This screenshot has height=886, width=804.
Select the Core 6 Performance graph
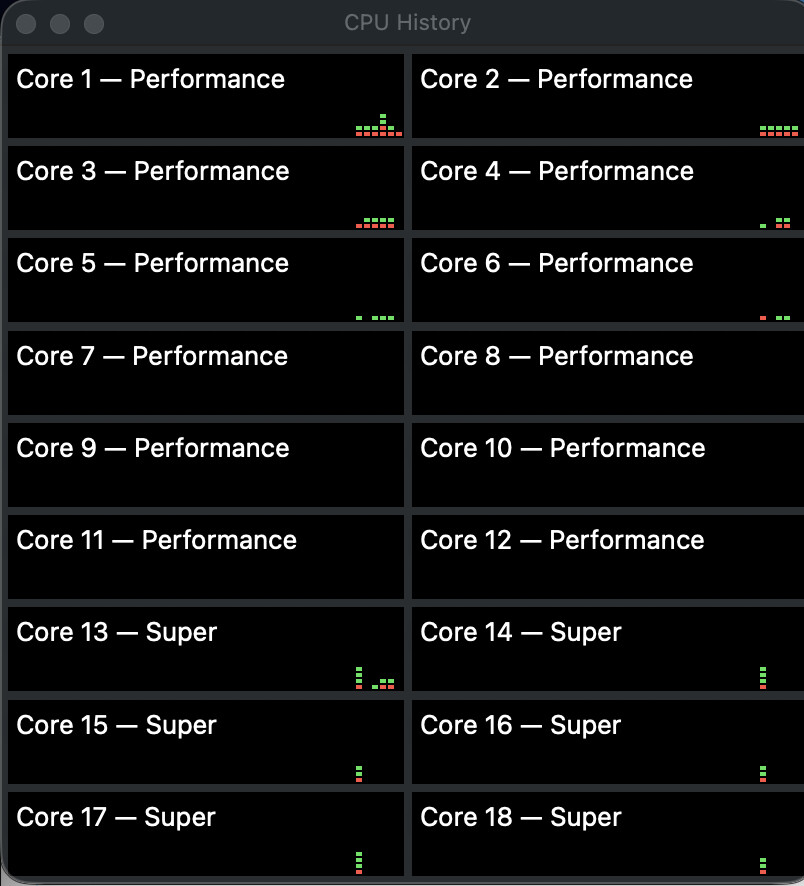[608, 280]
